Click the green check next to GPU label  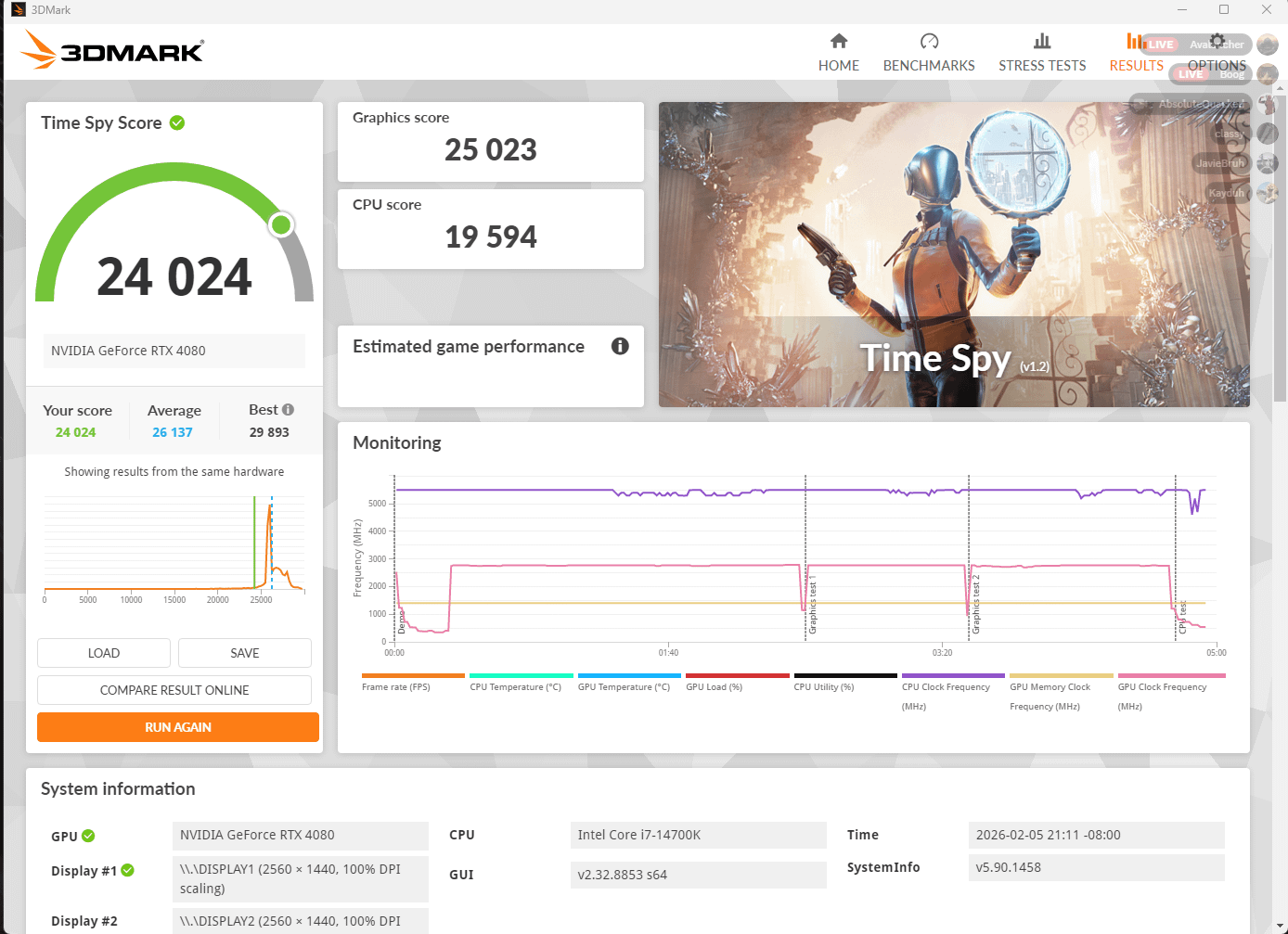[88, 836]
